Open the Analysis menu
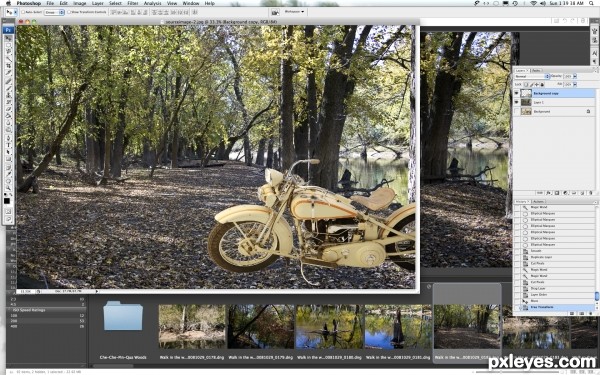600x375 pixels. tap(152, 3)
